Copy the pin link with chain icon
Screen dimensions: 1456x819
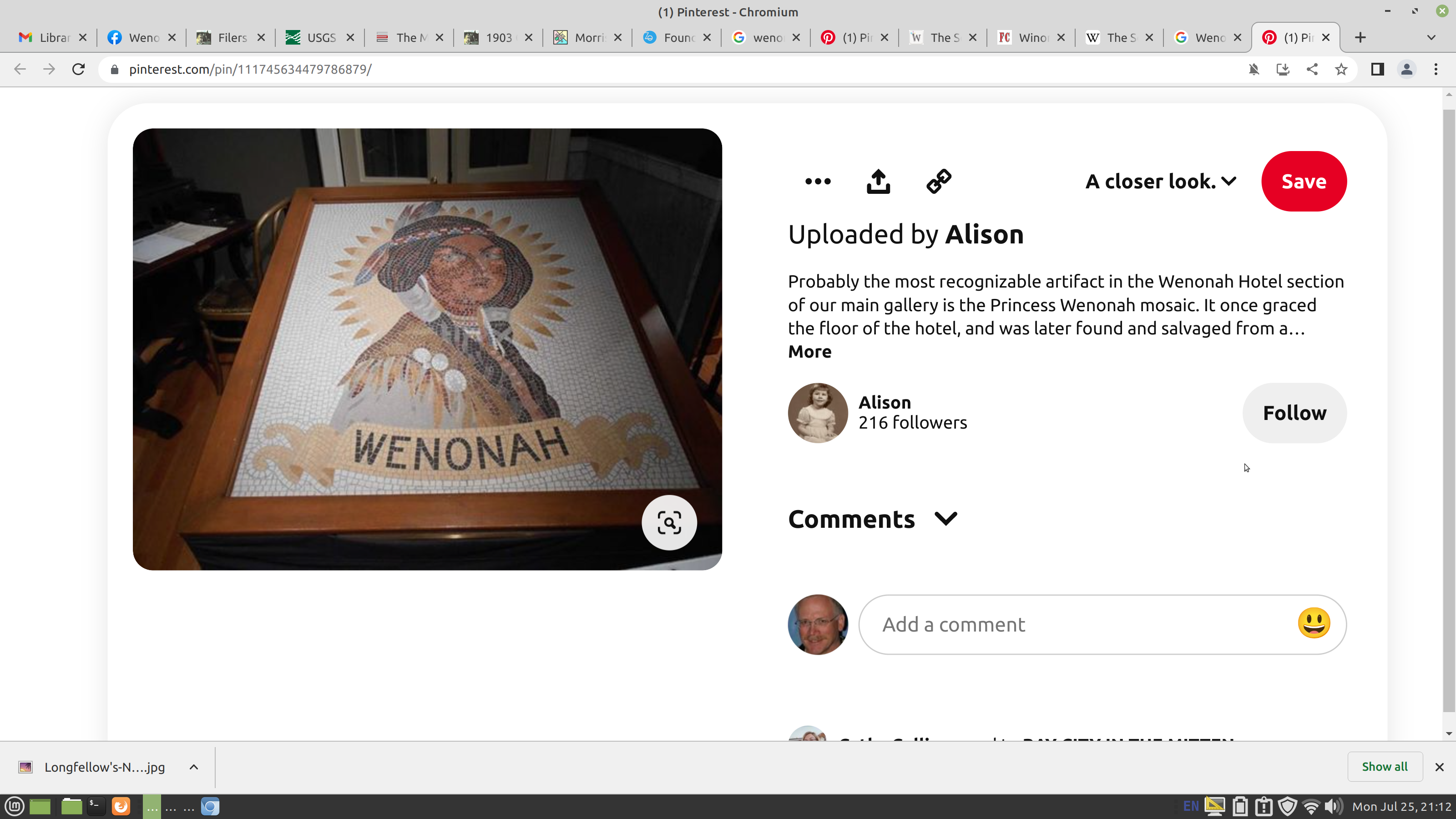point(939,182)
